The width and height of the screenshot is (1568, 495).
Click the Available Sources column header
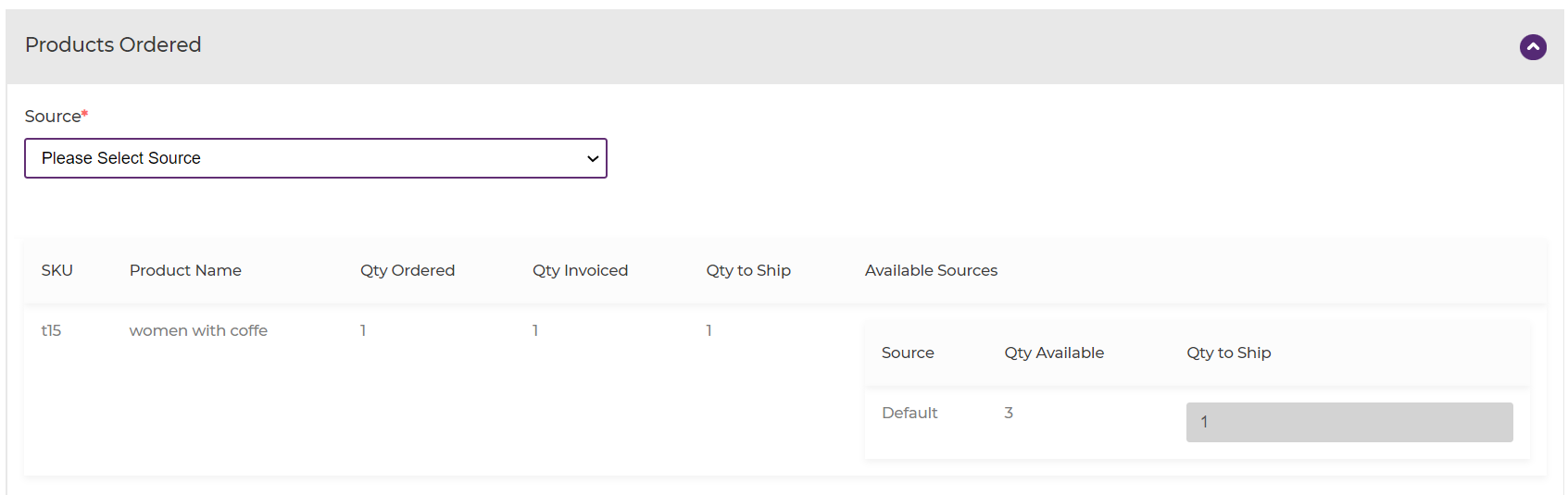pyautogui.click(x=931, y=270)
